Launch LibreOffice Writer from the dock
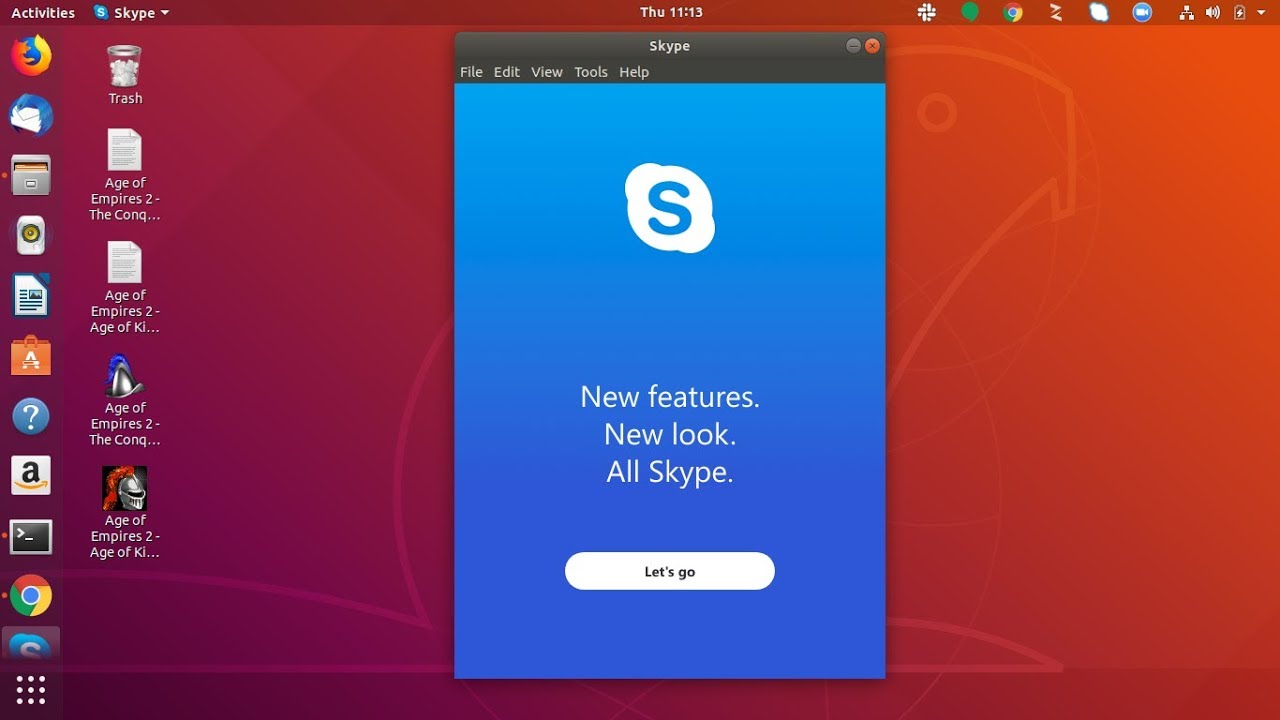 [x=31, y=296]
